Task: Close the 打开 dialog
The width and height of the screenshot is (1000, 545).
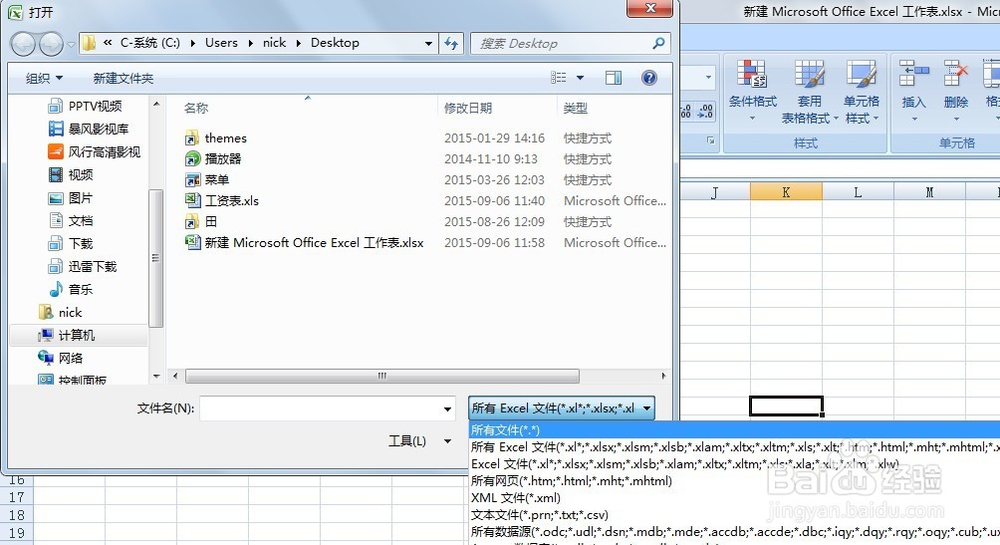Action: click(650, 8)
